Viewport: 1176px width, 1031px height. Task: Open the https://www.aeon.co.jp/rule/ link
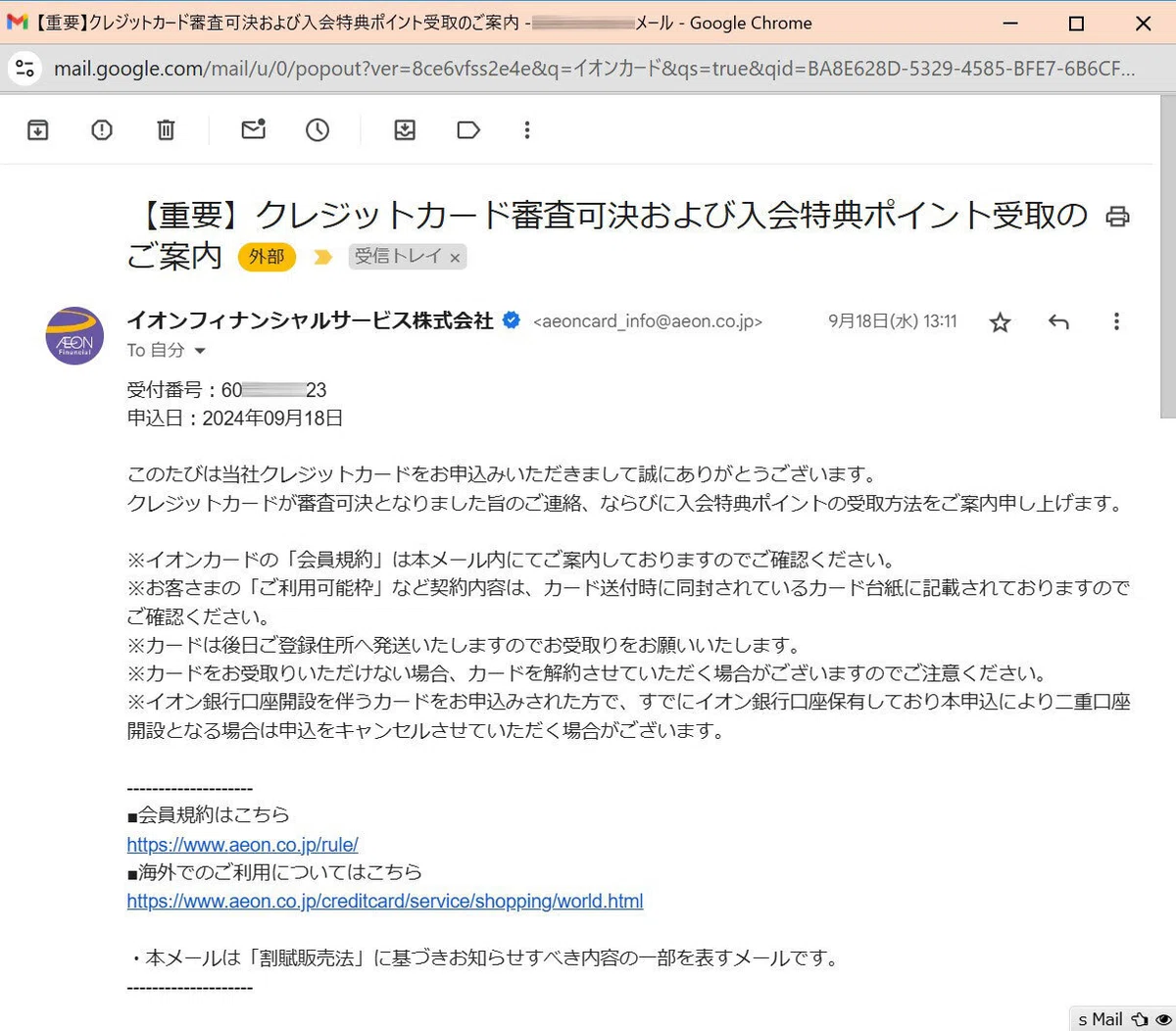click(242, 844)
